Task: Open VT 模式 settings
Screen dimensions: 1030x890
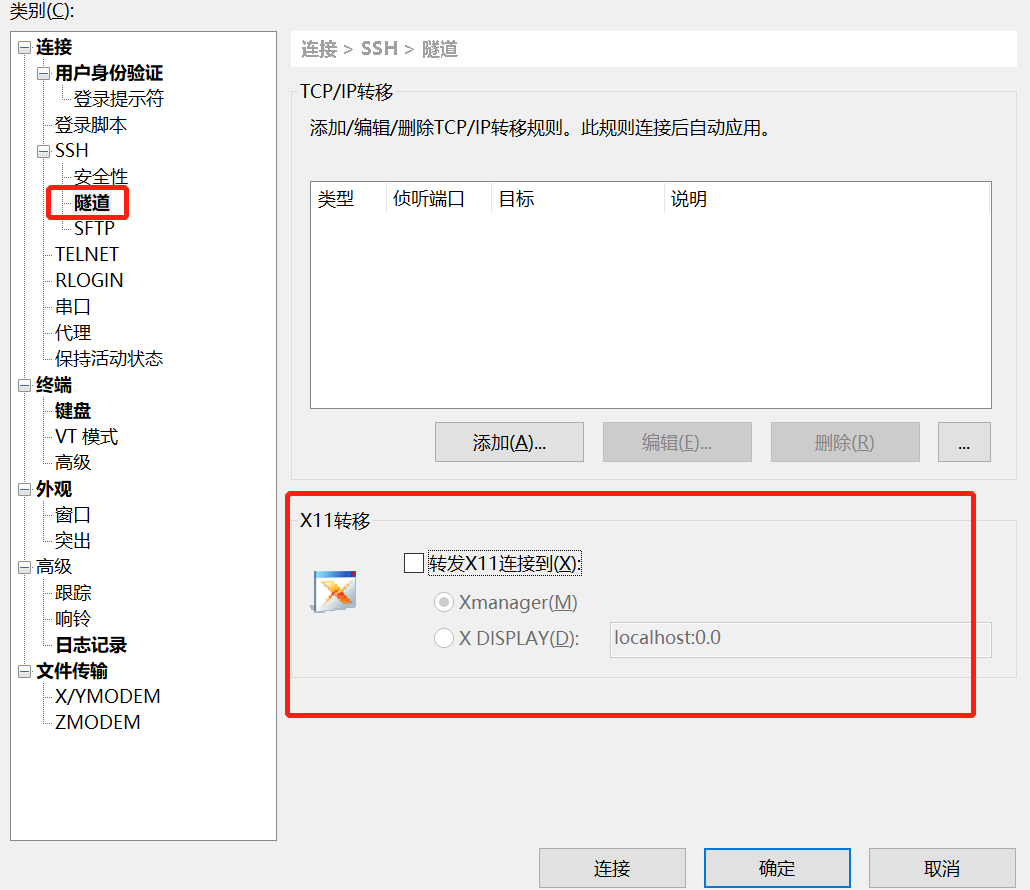Action: coord(87,437)
